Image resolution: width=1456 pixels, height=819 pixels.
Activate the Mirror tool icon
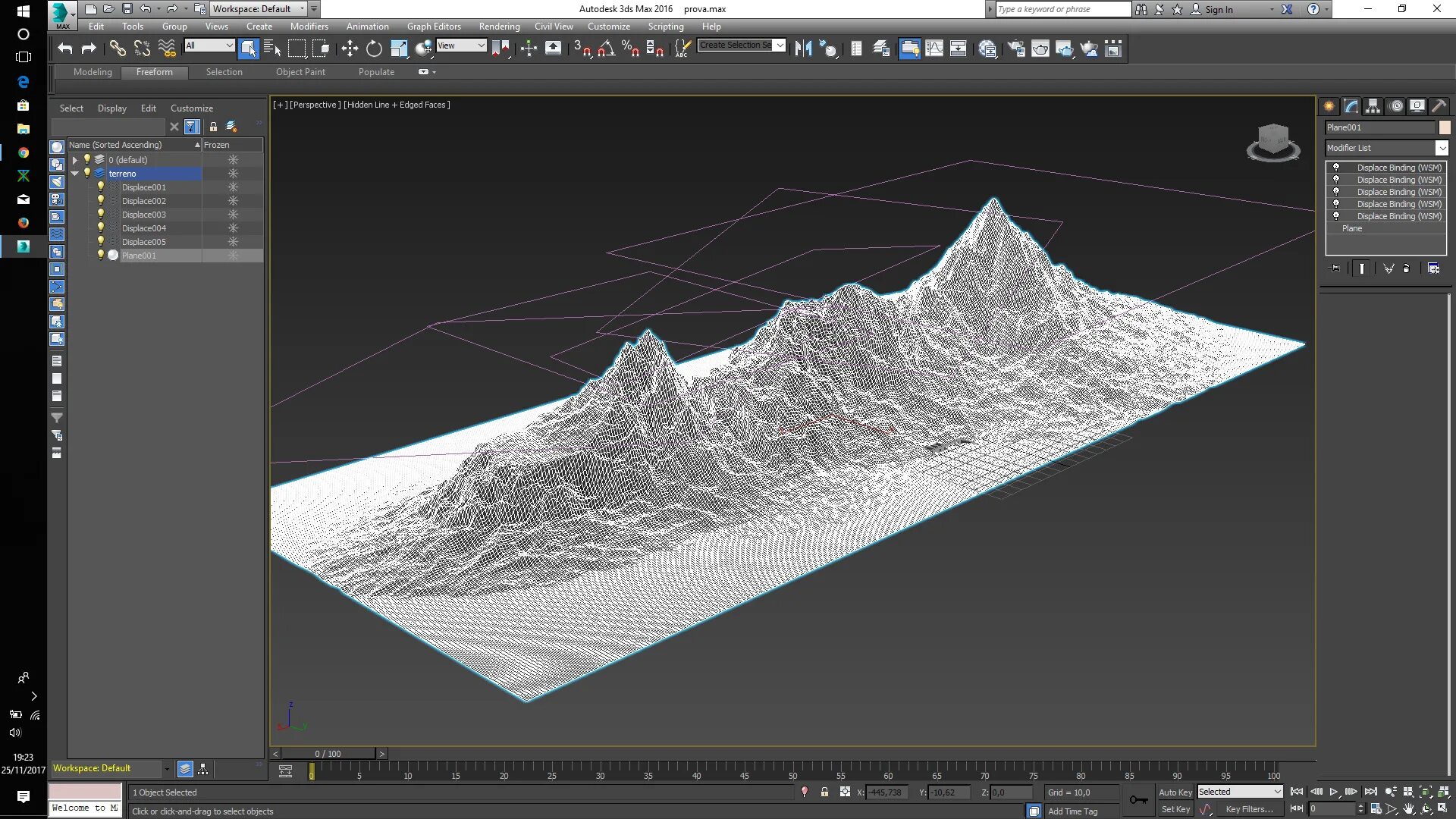pos(803,49)
